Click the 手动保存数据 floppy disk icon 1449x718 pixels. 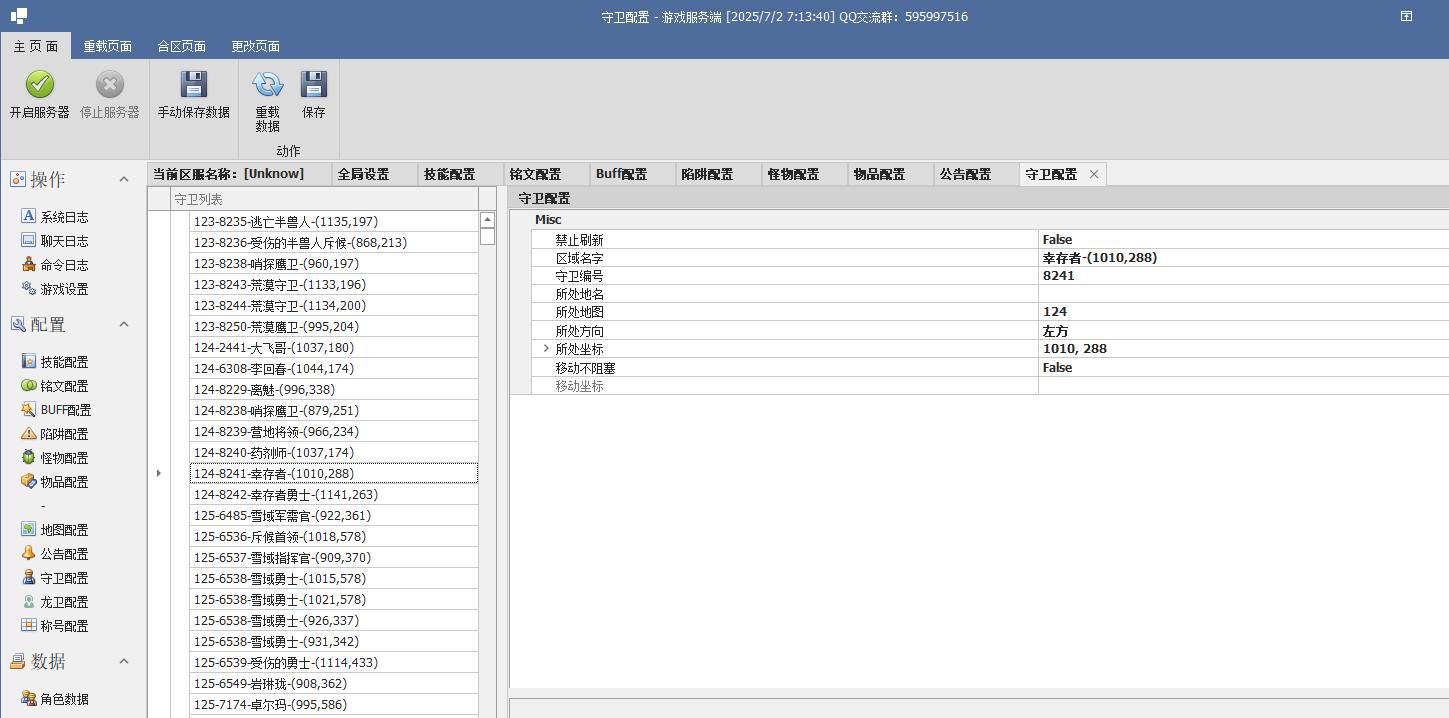tap(194, 85)
